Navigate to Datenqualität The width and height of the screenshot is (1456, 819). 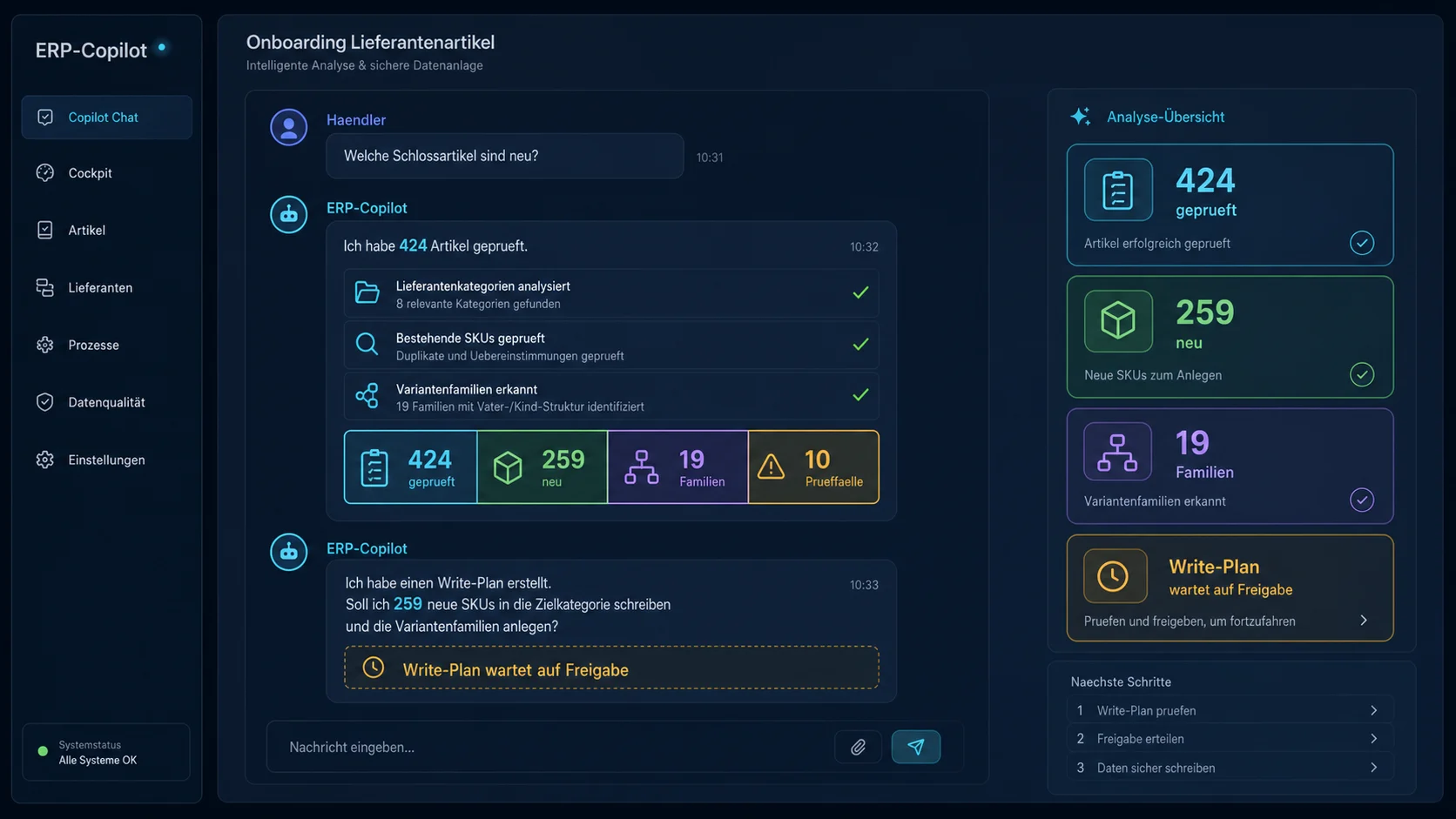click(x=106, y=402)
